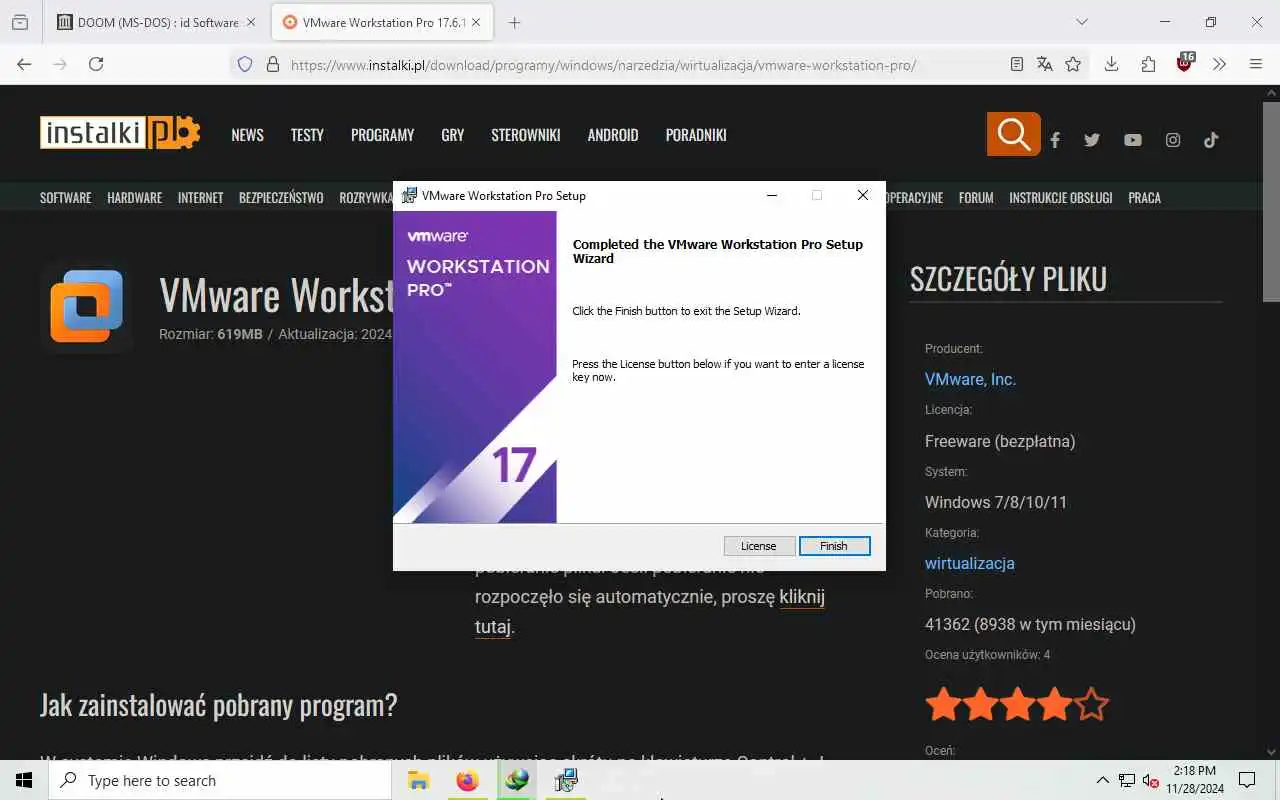Open GRY menu item
The width and height of the screenshot is (1280, 800).
(x=453, y=135)
